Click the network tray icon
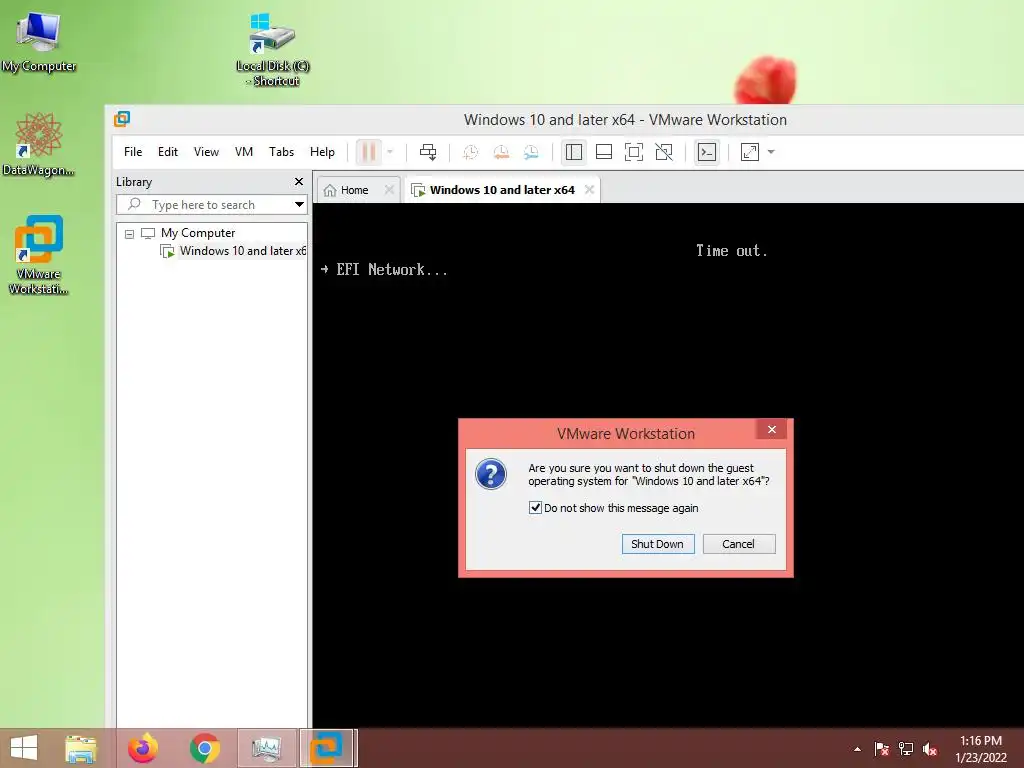 906,749
